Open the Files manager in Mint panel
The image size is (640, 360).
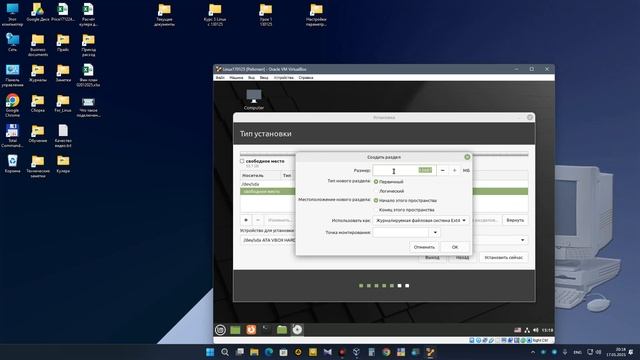coord(282,330)
